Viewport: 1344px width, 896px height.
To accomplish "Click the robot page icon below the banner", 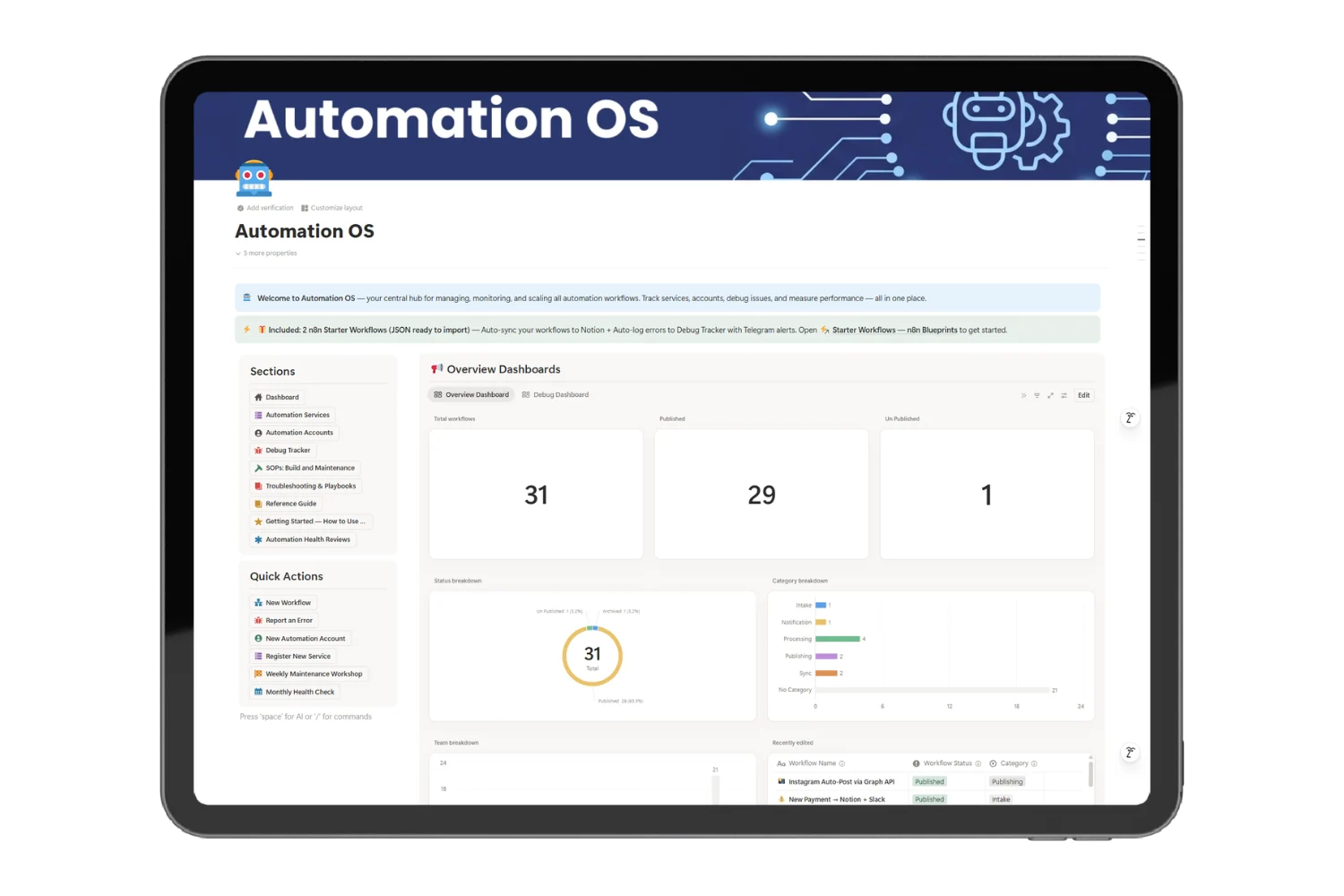I will 254,178.
